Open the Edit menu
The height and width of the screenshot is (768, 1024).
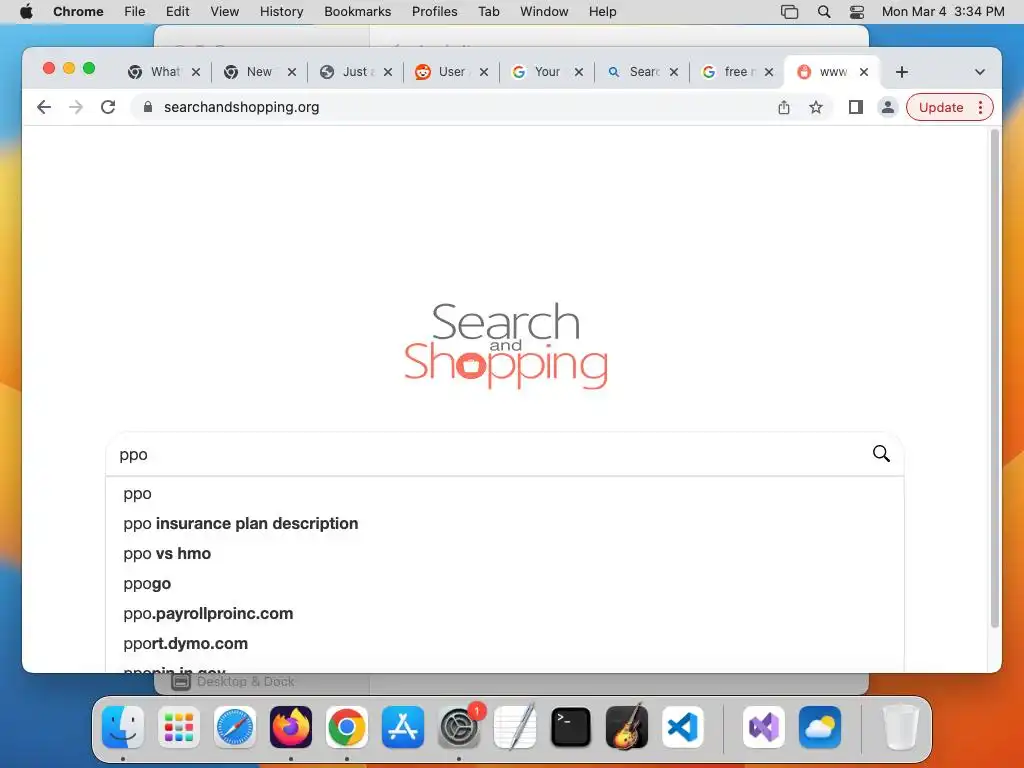177,12
